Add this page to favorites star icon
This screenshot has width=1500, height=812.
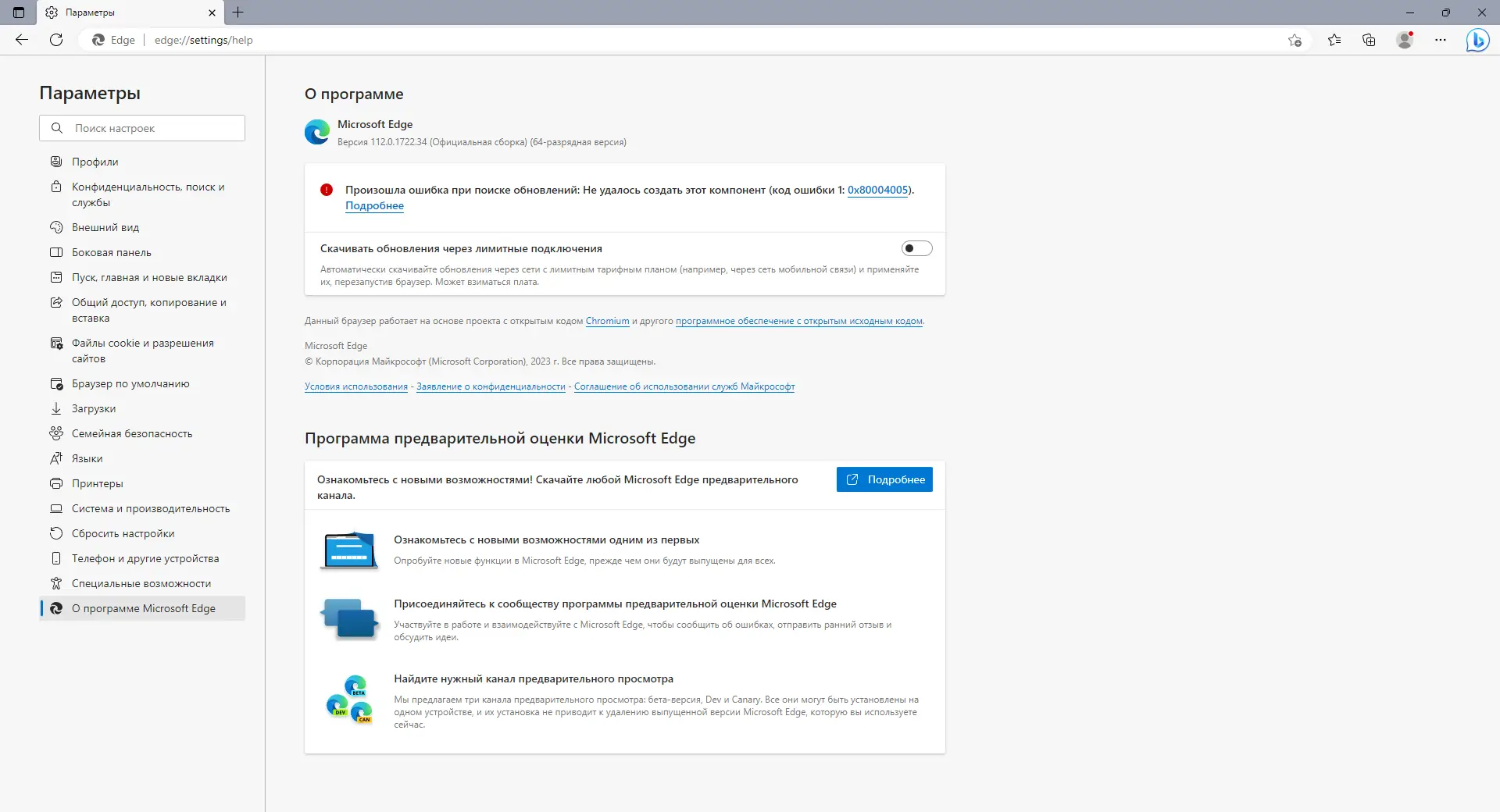point(1295,40)
